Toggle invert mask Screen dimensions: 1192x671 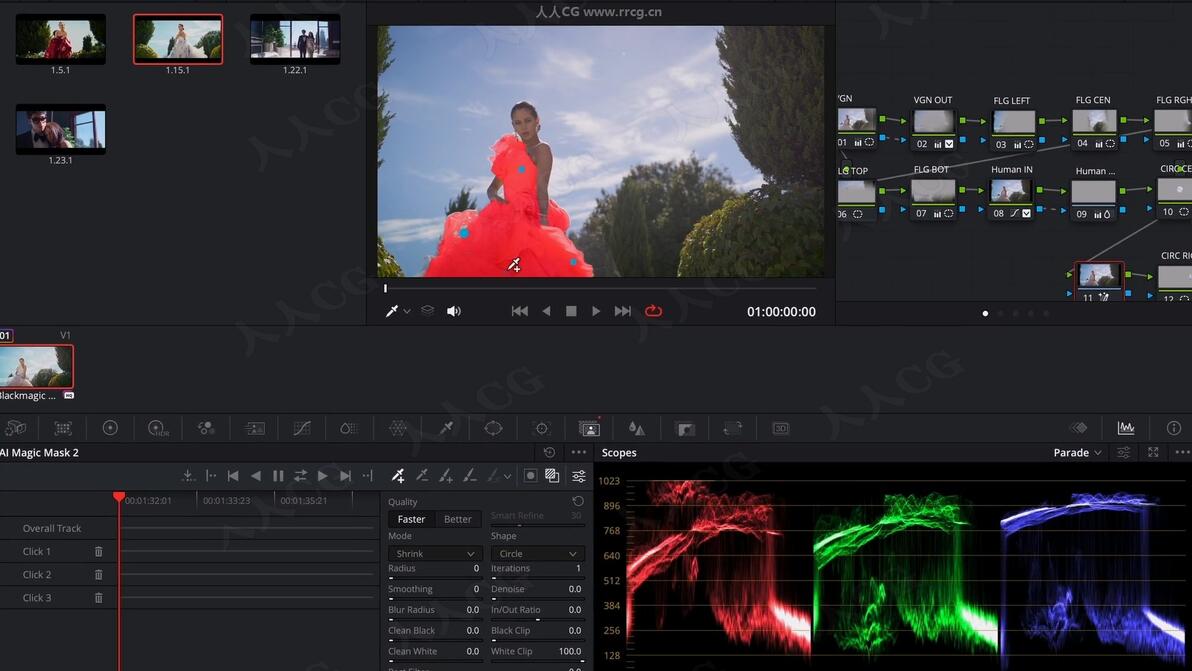[531, 476]
